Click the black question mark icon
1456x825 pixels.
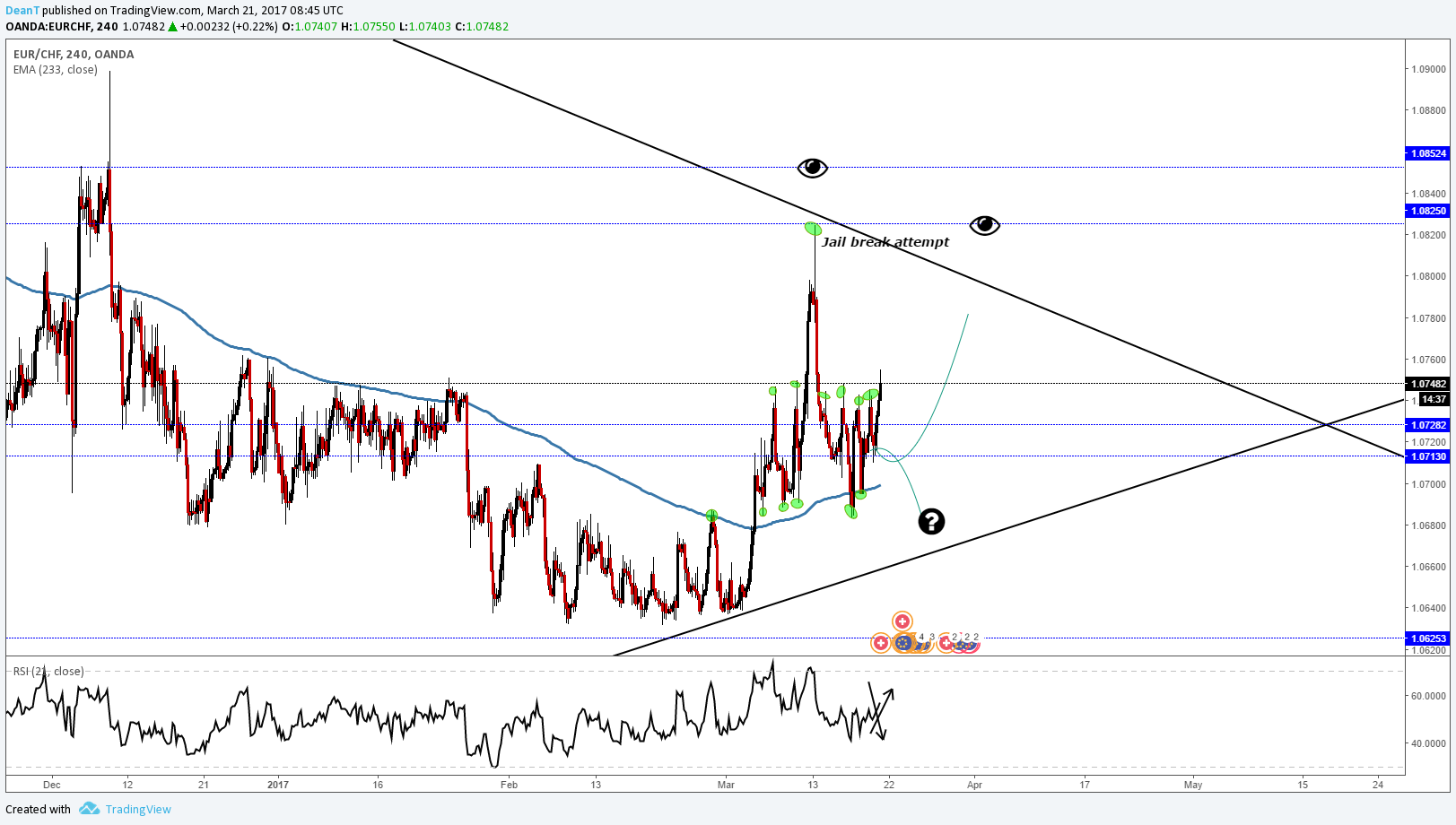point(931,521)
